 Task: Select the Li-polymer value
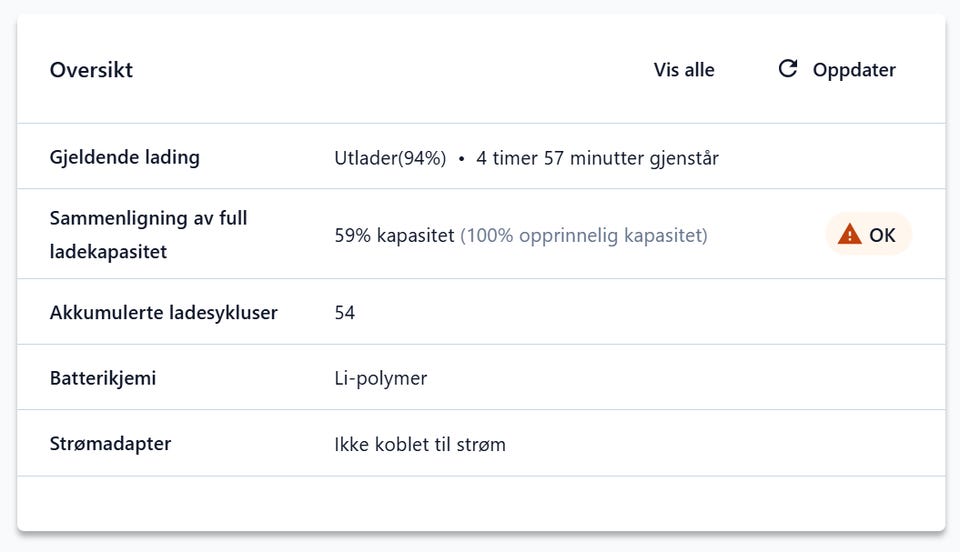click(x=381, y=379)
